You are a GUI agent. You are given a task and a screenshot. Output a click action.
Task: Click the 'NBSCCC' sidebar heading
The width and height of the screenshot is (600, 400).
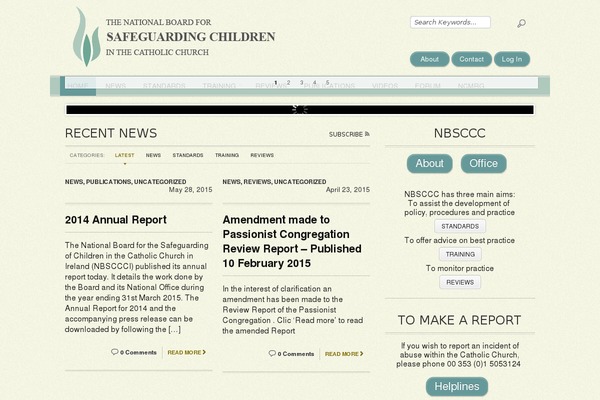pos(460,133)
